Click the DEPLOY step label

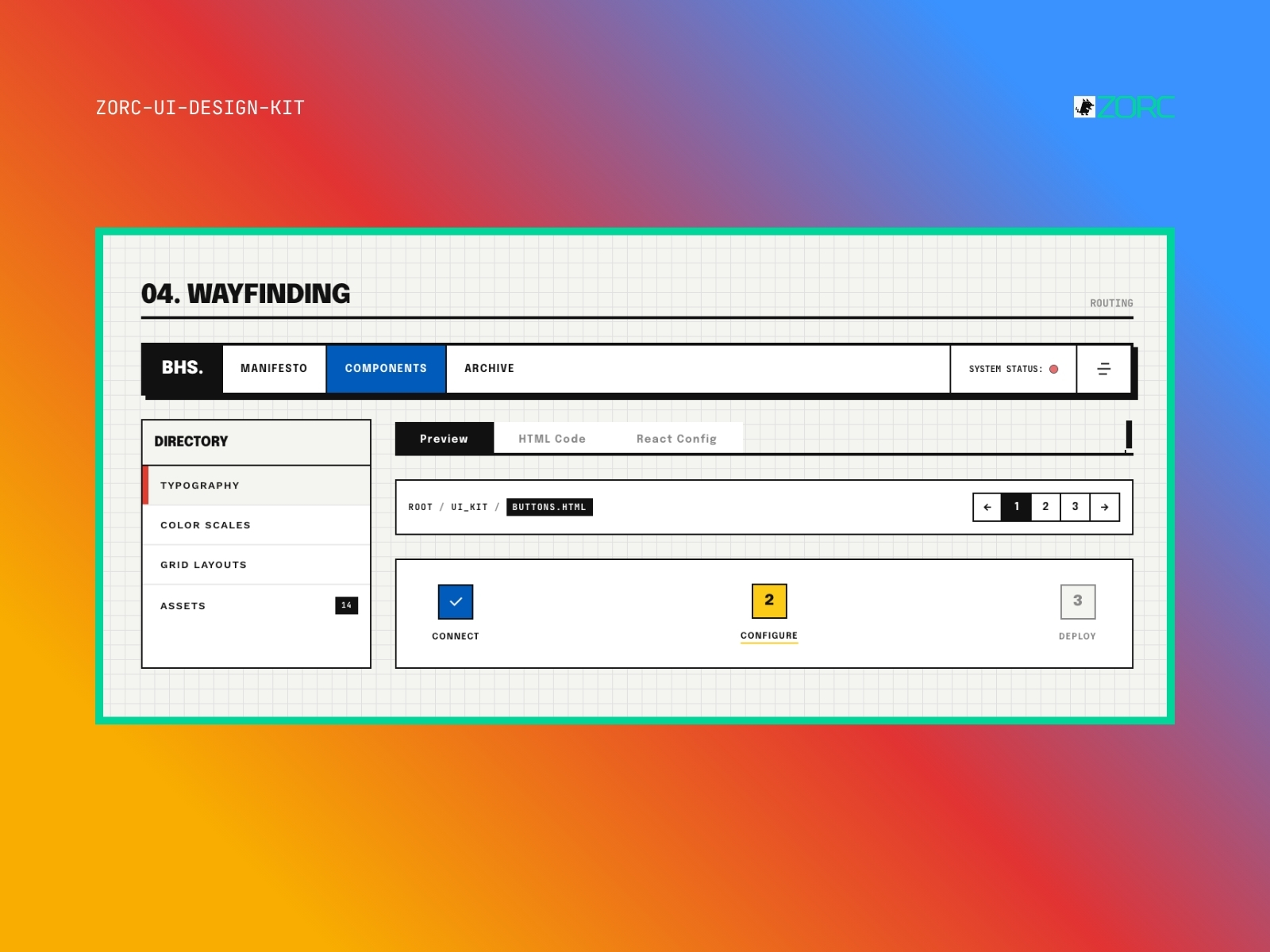[1077, 636]
